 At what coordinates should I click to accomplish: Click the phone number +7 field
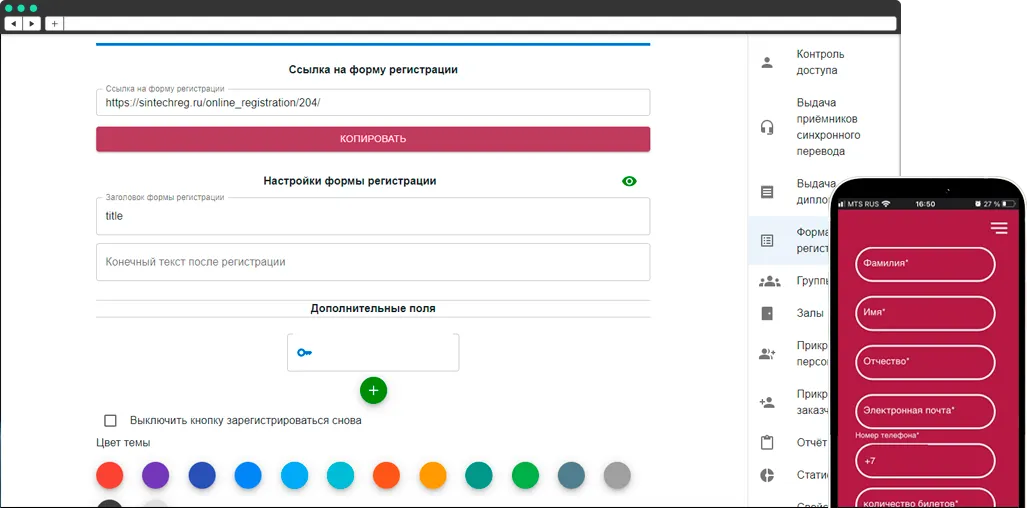[925, 461]
